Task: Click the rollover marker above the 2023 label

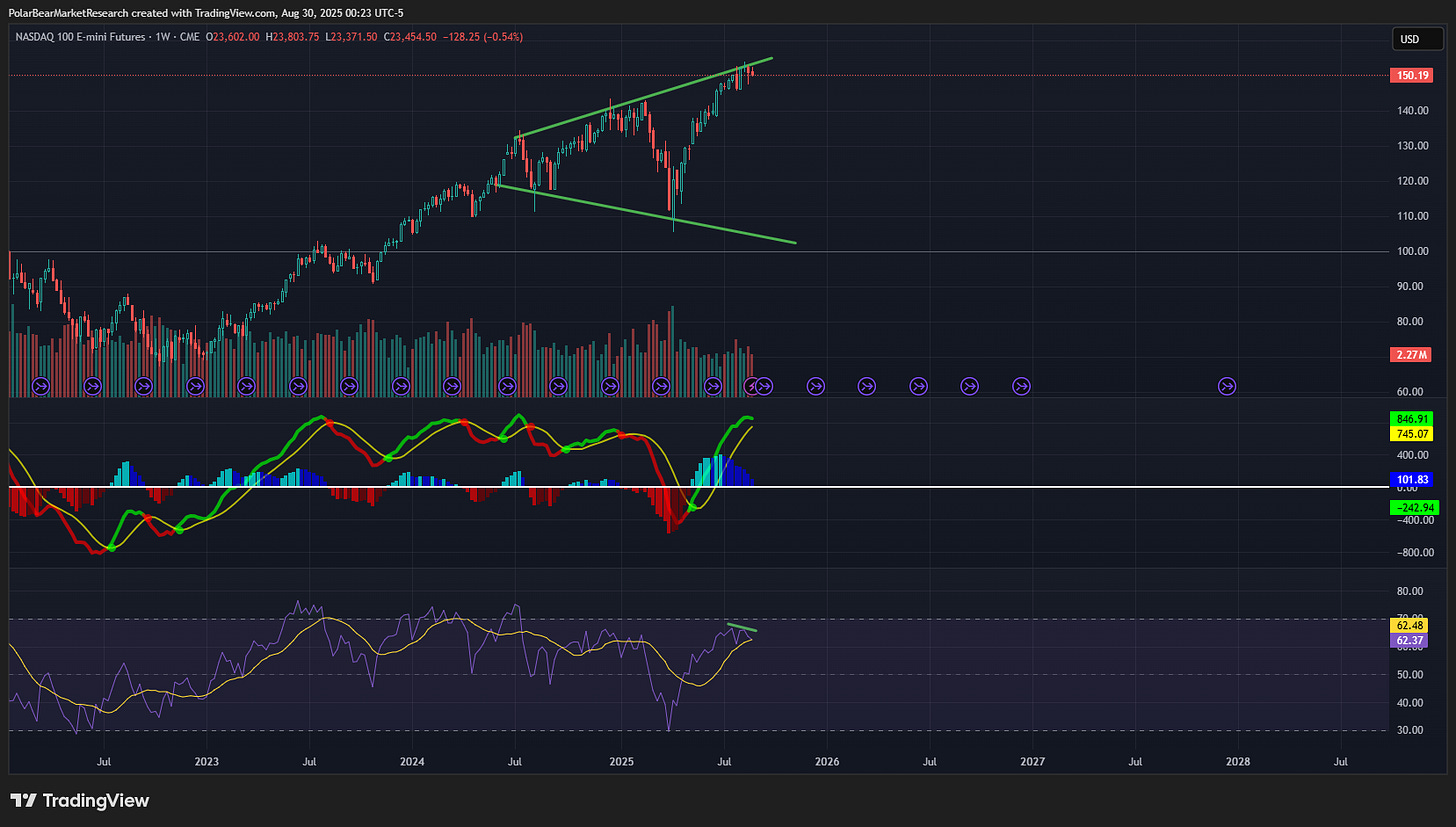Action: [x=195, y=385]
